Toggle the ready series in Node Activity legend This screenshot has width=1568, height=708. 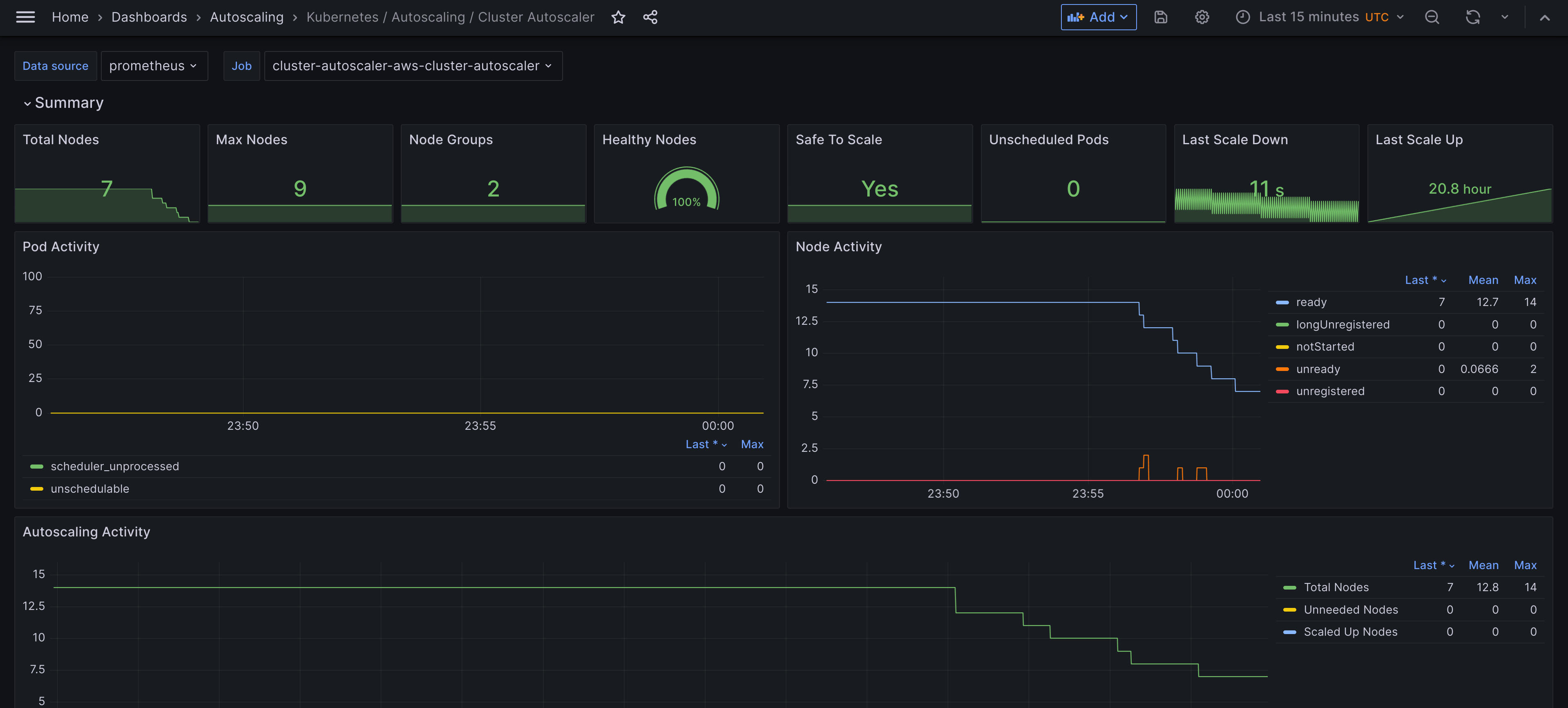(x=1311, y=302)
